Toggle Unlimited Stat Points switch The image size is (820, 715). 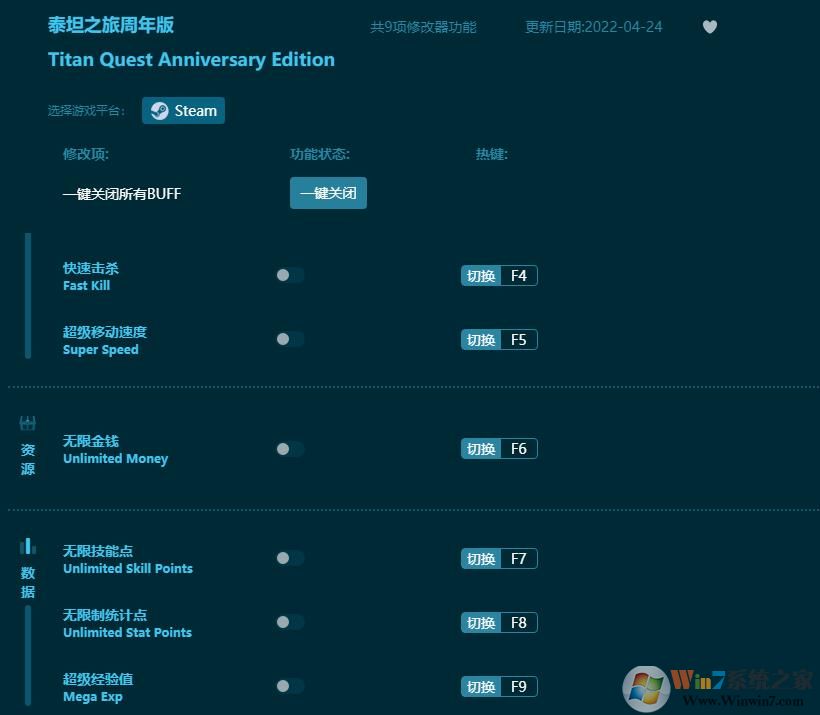click(290, 622)
